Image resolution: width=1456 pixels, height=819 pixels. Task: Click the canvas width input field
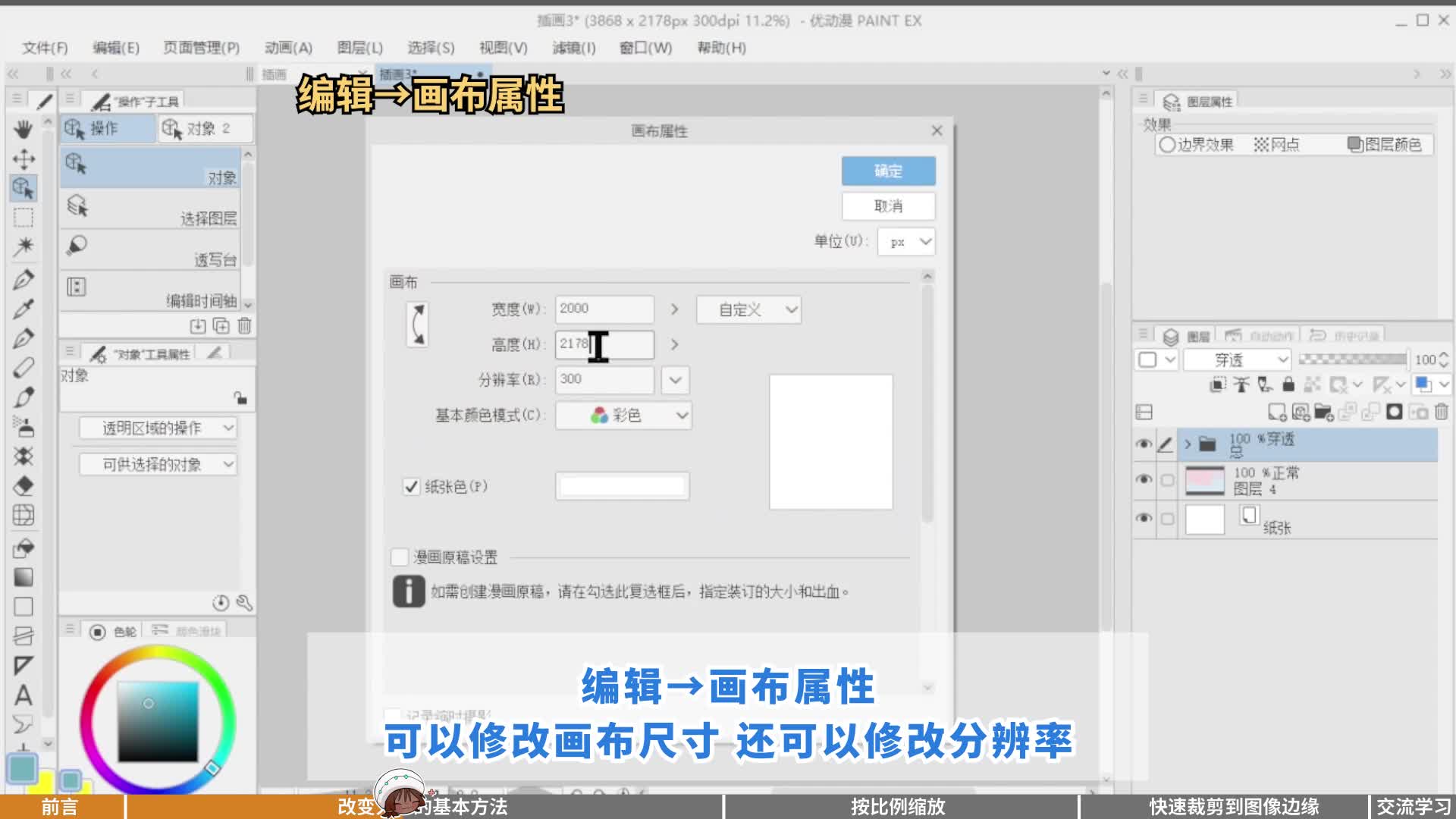pyautogui.click(x=604, y=309)
